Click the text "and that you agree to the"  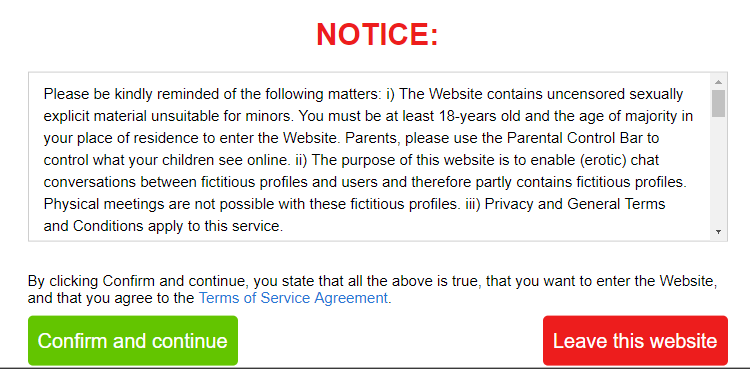(x=111, y=298)
